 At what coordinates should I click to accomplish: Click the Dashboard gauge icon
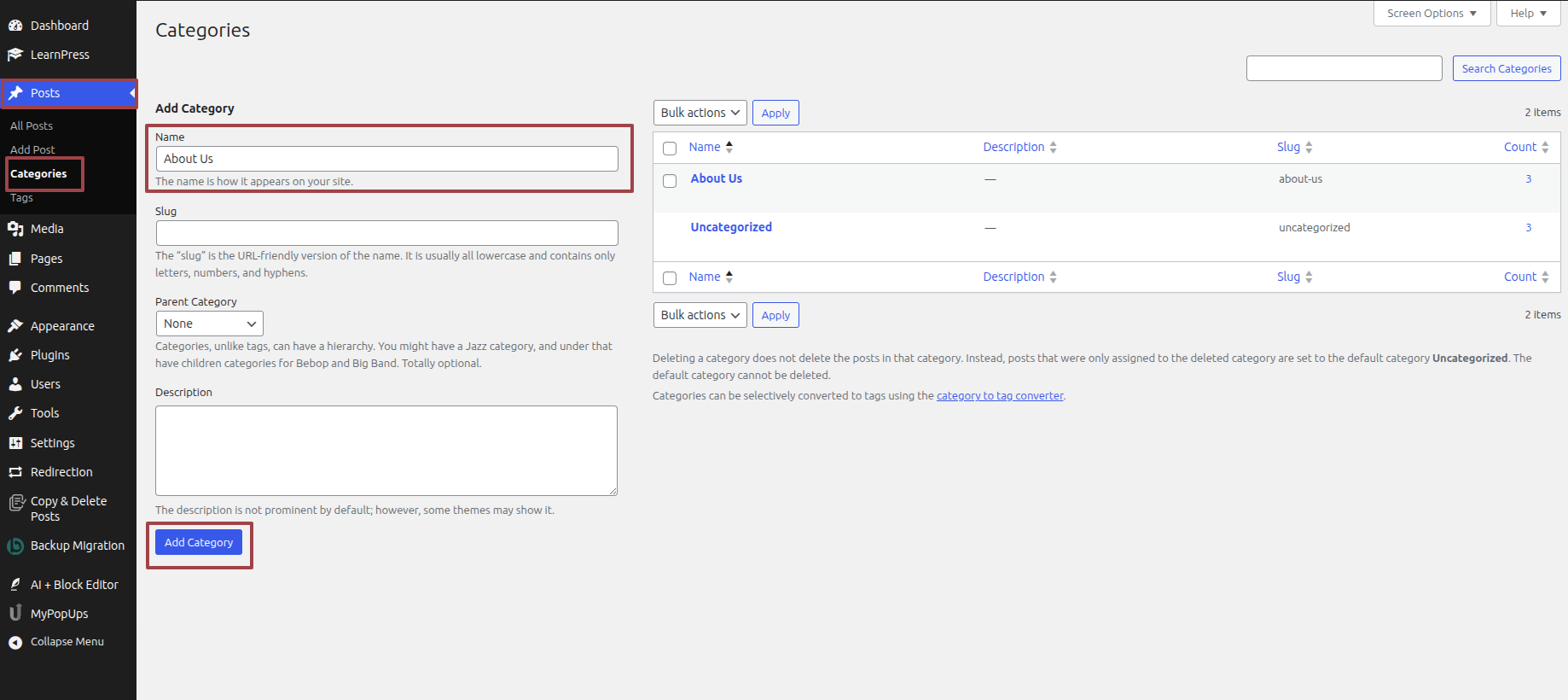point(15,26)
